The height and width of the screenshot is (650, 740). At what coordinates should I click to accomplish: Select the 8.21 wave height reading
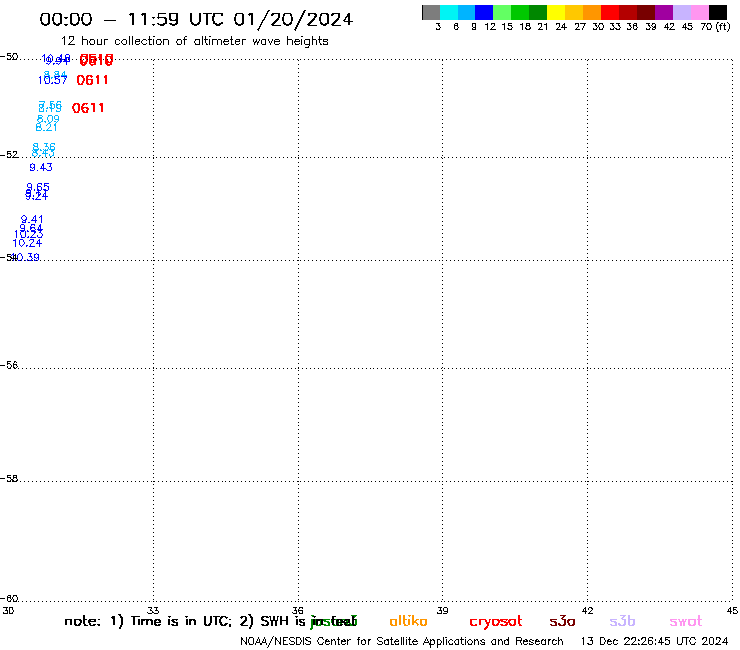coord(46,127)
